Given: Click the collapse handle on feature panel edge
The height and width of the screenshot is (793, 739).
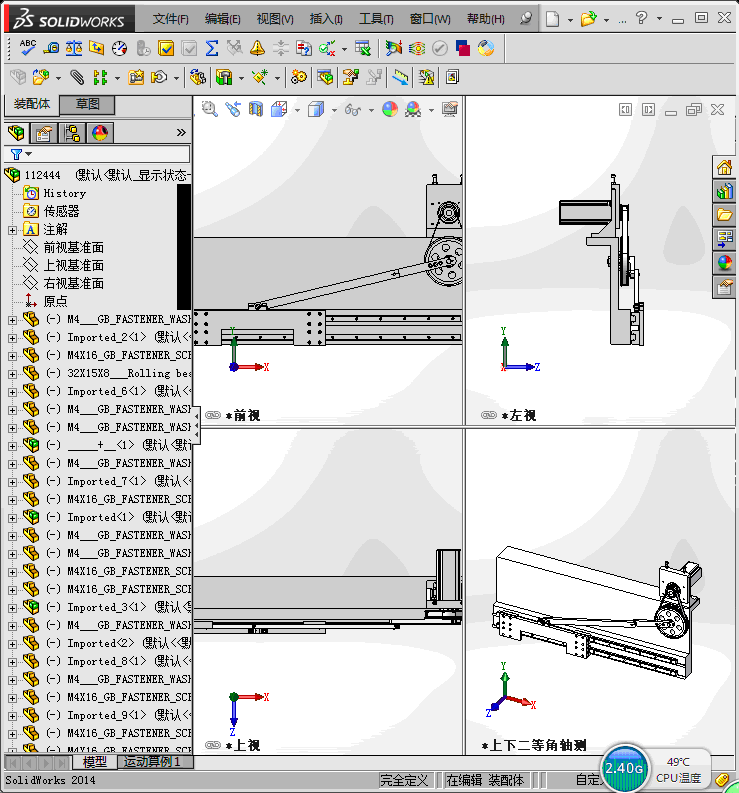Looking at the screenshot, I should pos(196,426).
